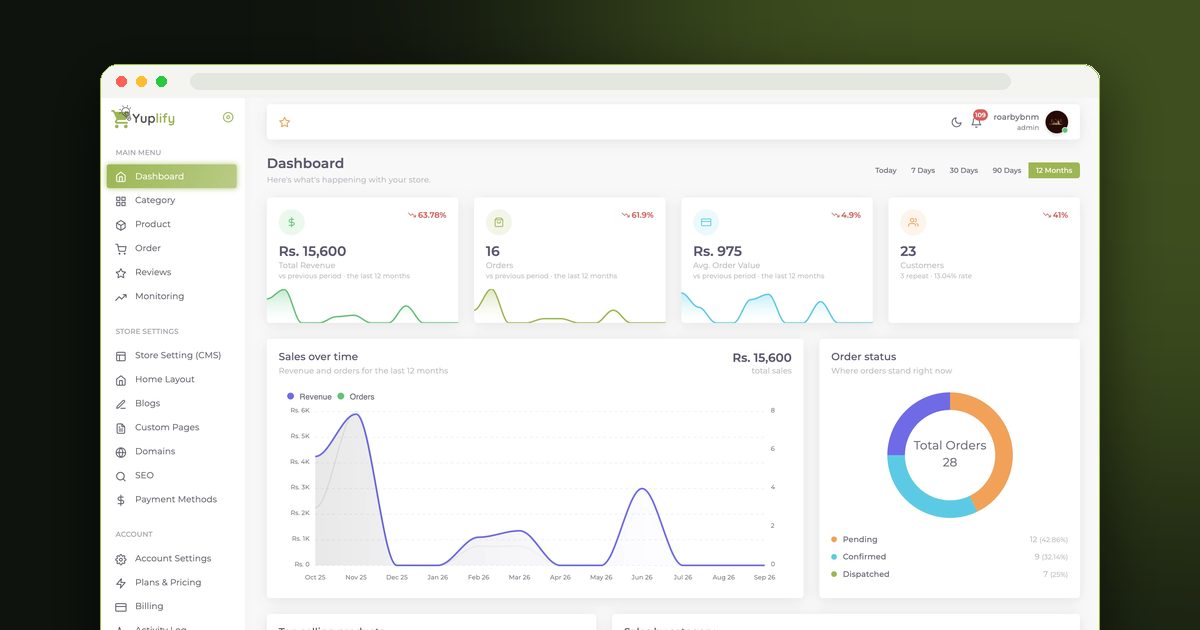Screen dimensions: 1200x630
Task: Click the green dollar Total Revenue icon
Action: tap(291, 222)
